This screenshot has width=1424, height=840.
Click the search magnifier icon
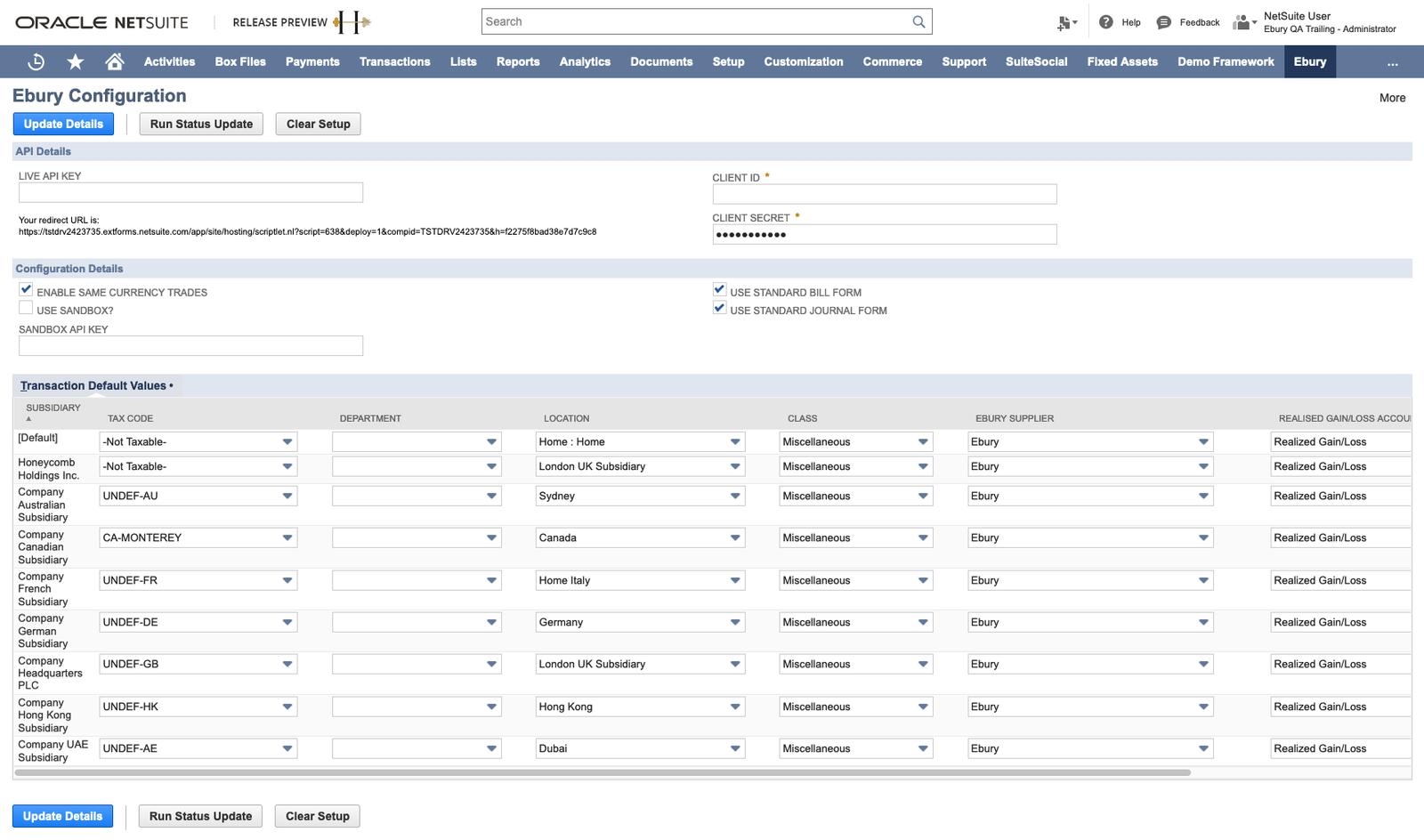[x=918, y=21]
